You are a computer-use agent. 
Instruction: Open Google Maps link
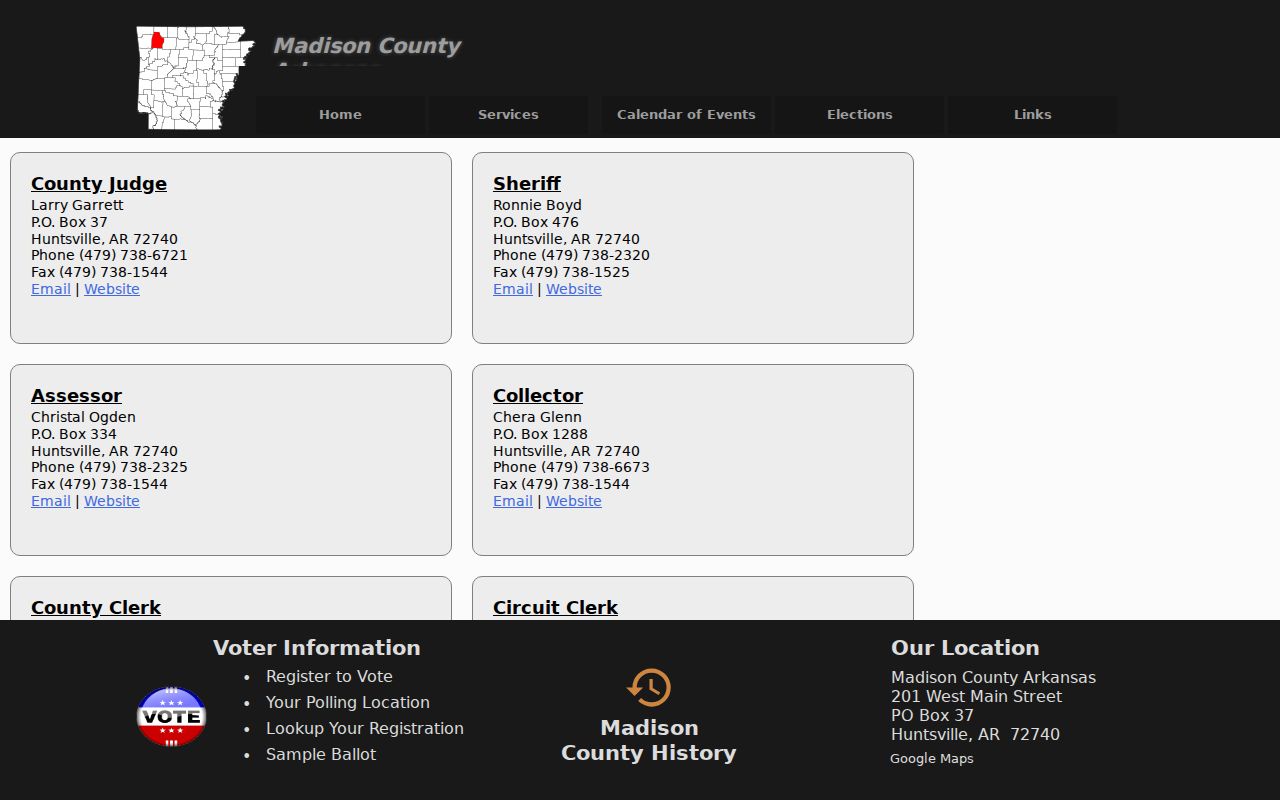(932, 759)
